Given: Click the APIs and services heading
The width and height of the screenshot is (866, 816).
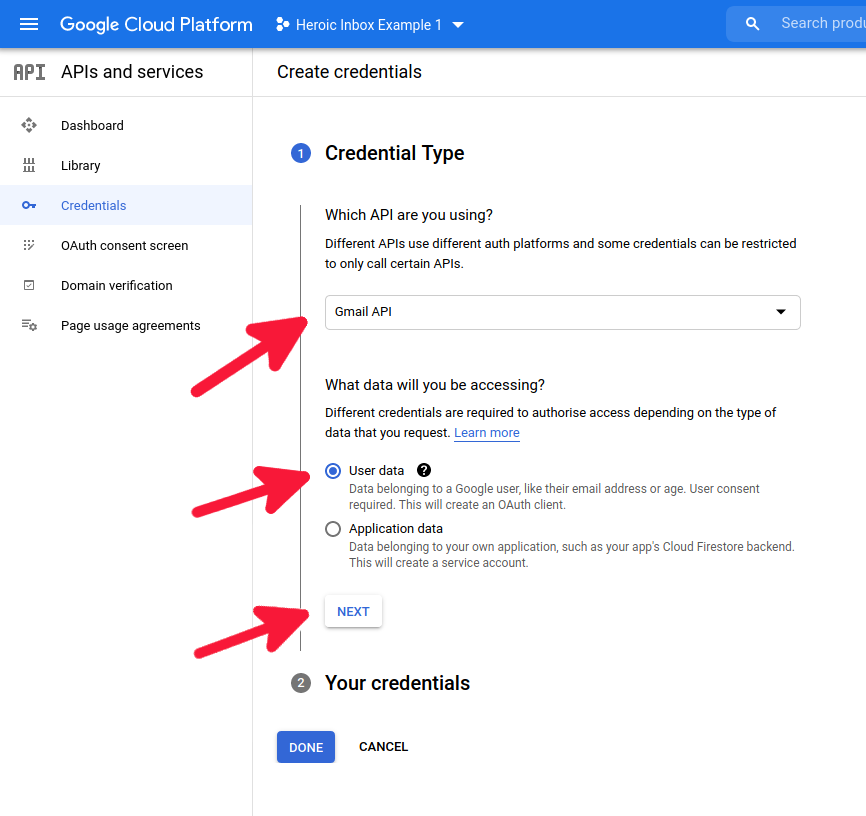Looking at the screenshot, I should click(x=132, y=72).
